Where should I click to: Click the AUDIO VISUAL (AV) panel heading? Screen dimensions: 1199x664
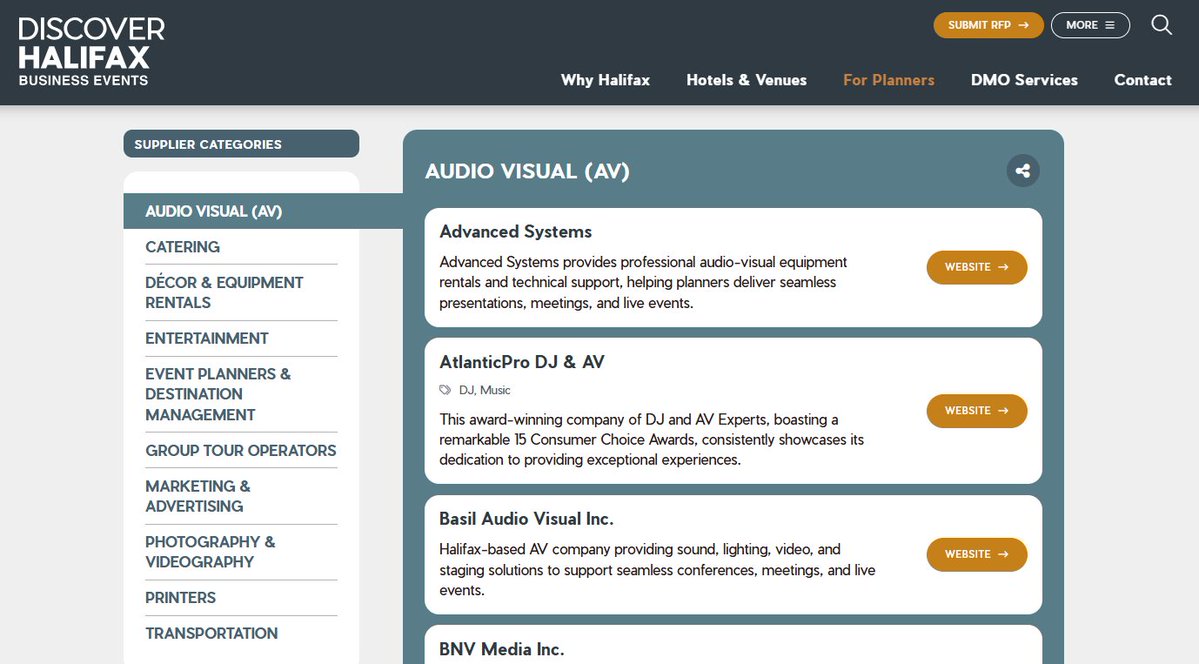(x=528, y=171)
